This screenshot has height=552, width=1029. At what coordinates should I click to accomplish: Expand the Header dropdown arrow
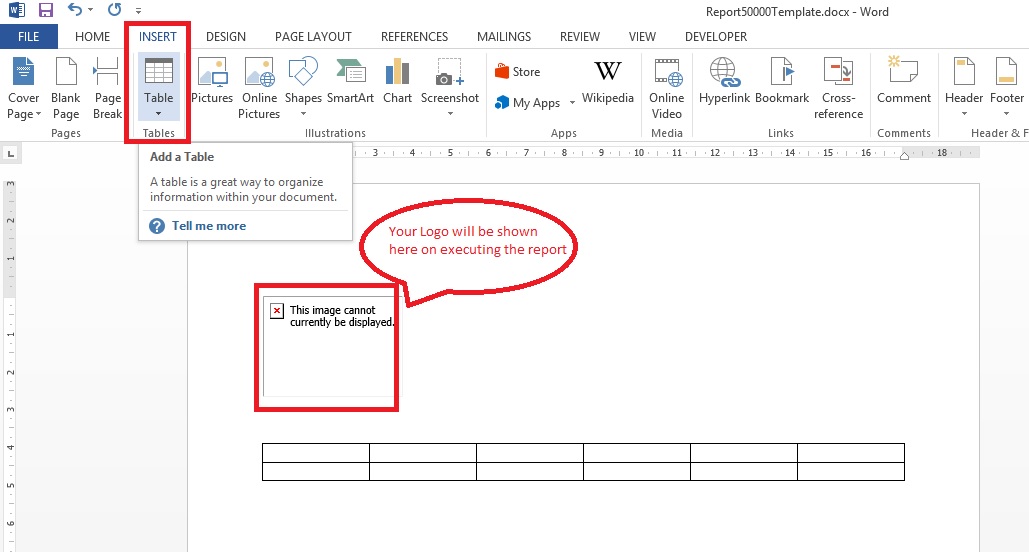click(964, 114)
